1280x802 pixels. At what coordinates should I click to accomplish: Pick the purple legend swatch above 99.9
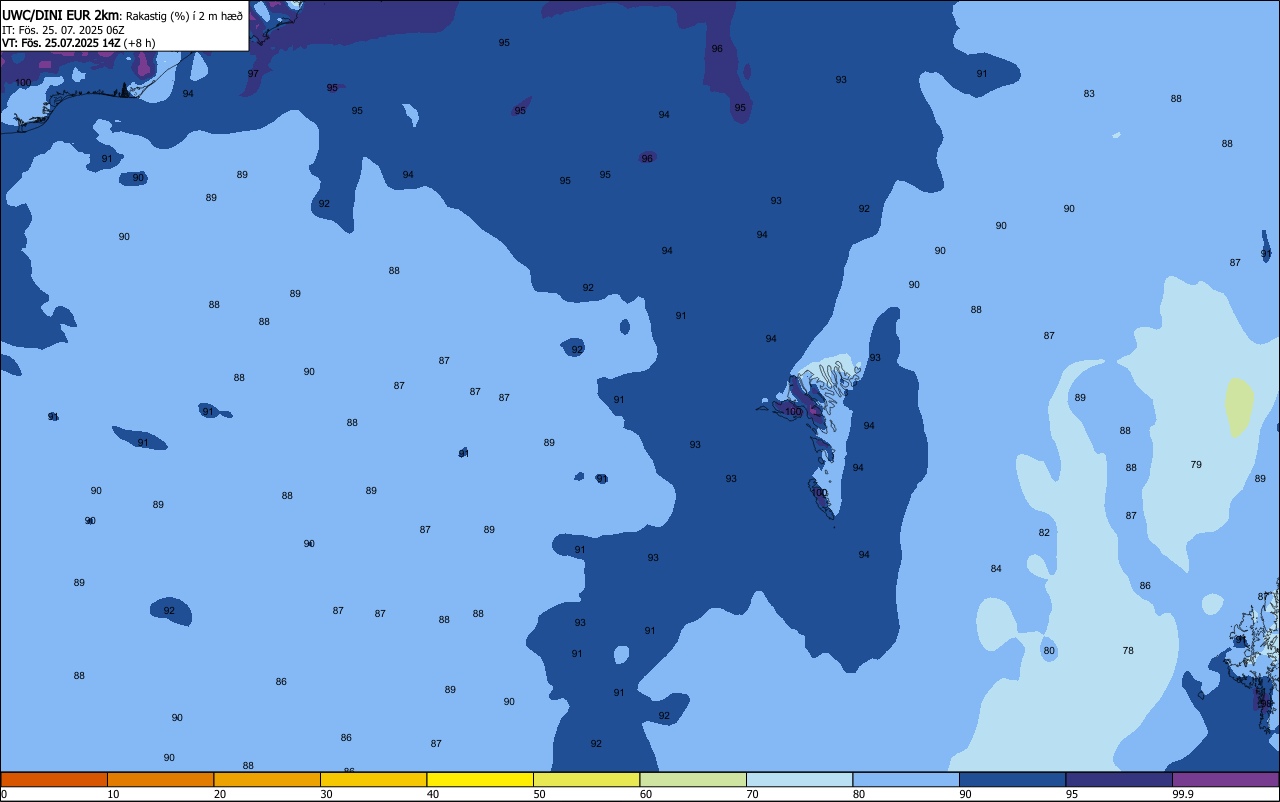click(x=1225, y=779)
